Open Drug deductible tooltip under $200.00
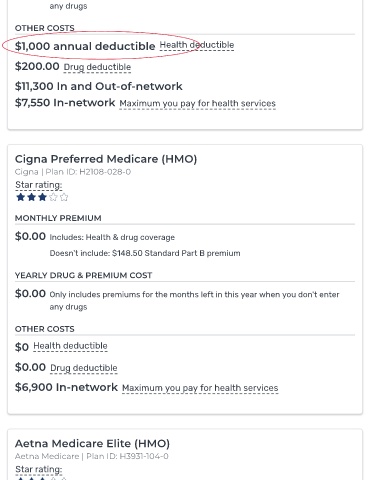 click(97, 67)
